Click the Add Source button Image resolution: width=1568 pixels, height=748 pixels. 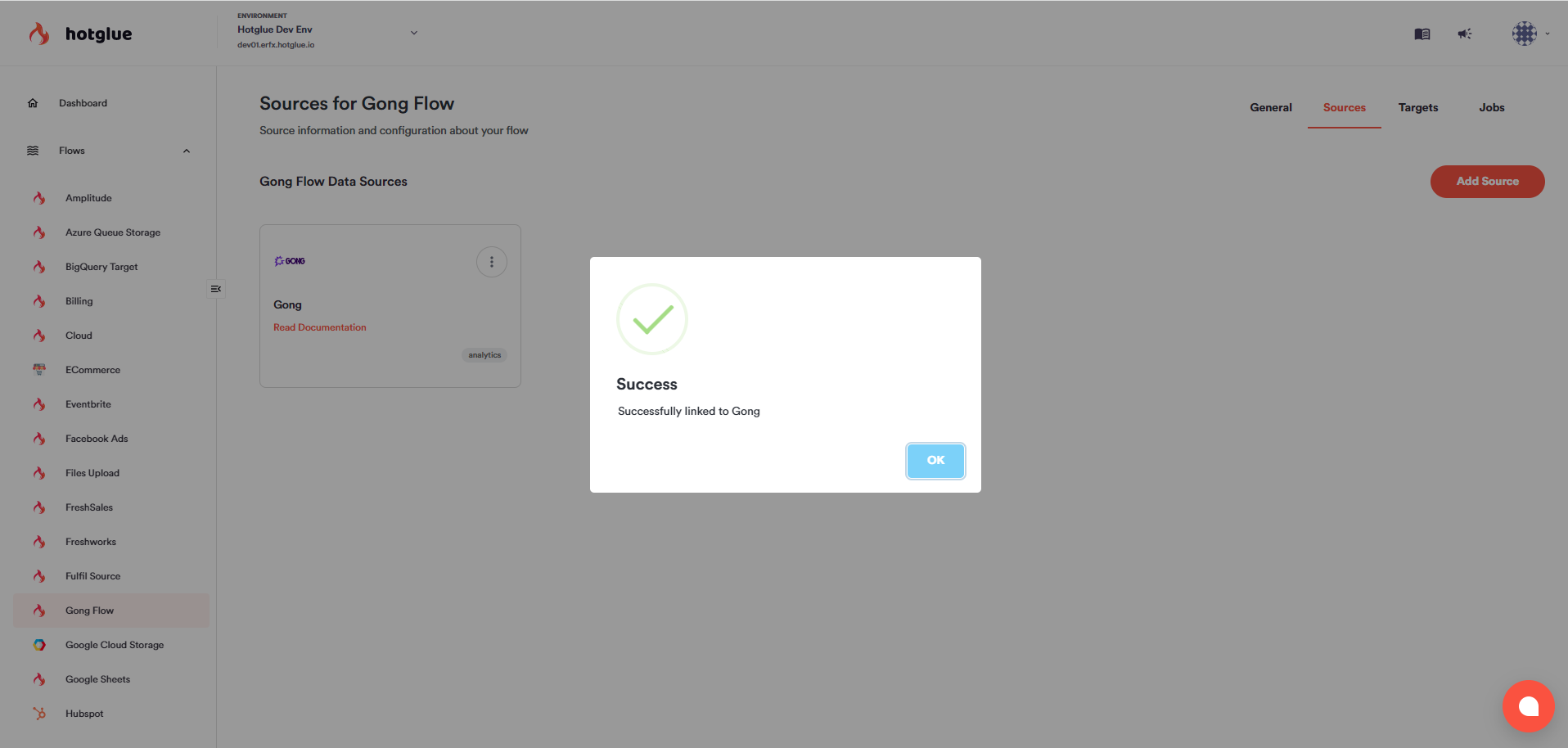tap(1487, 182)
